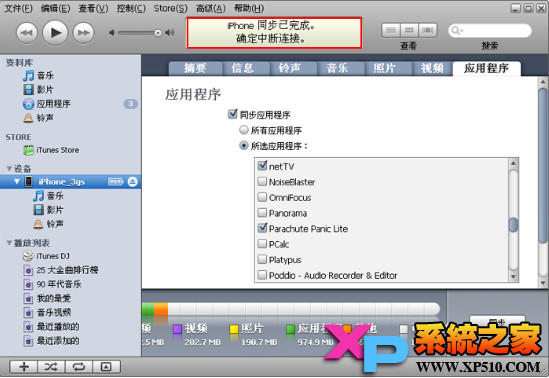Viewport: 549px width, 378px height.
Task: Check the Panorama app checkbox
Action: pos(262,212)
